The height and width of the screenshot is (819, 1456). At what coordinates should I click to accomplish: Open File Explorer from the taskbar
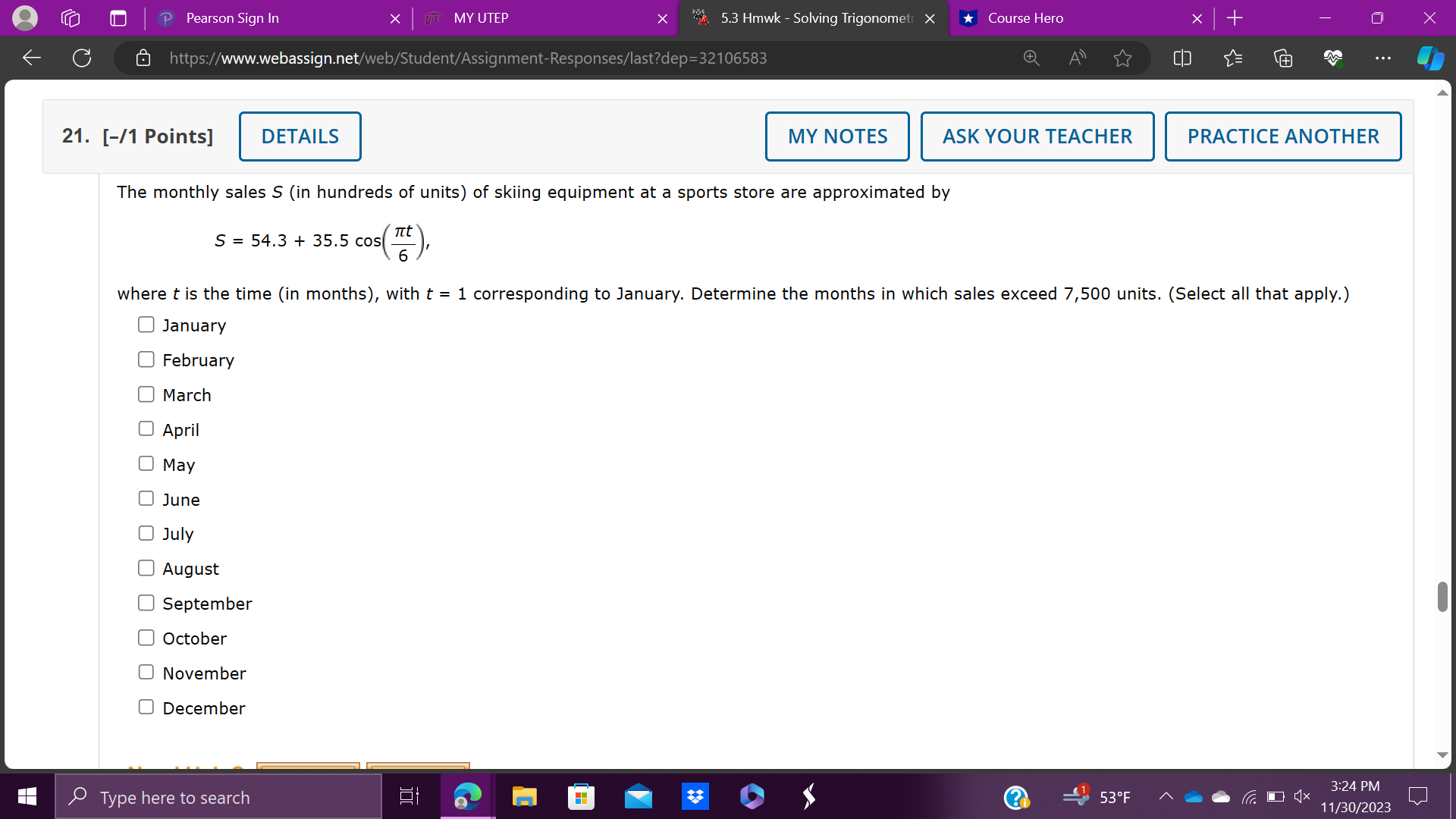(524, 796)
